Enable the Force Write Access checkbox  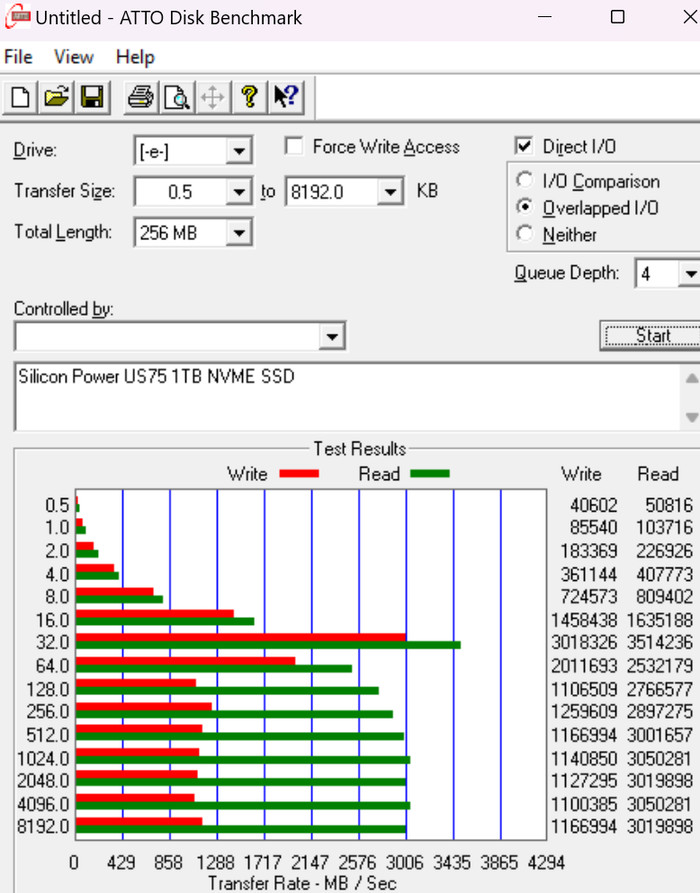(x=294, y=146)
